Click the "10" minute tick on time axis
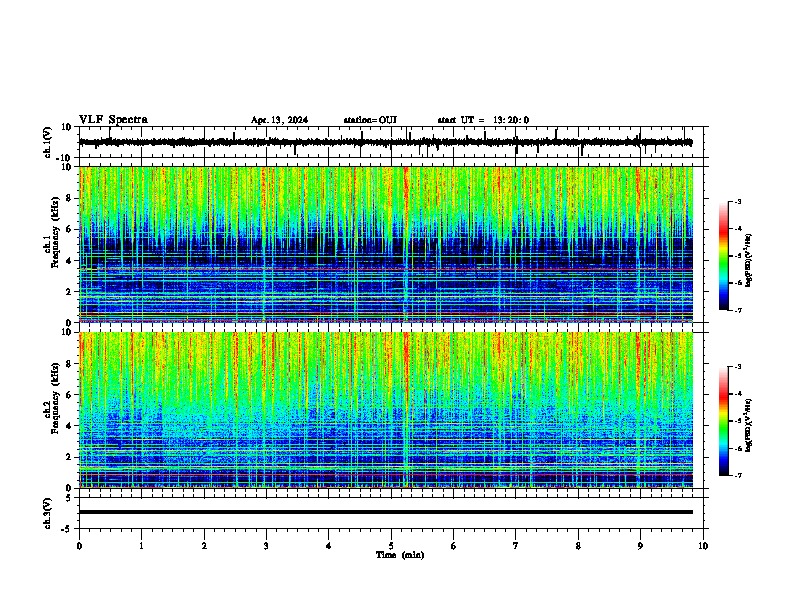Image resolution: width=792 pixels, height=612 pixels. tap(703, 546)
